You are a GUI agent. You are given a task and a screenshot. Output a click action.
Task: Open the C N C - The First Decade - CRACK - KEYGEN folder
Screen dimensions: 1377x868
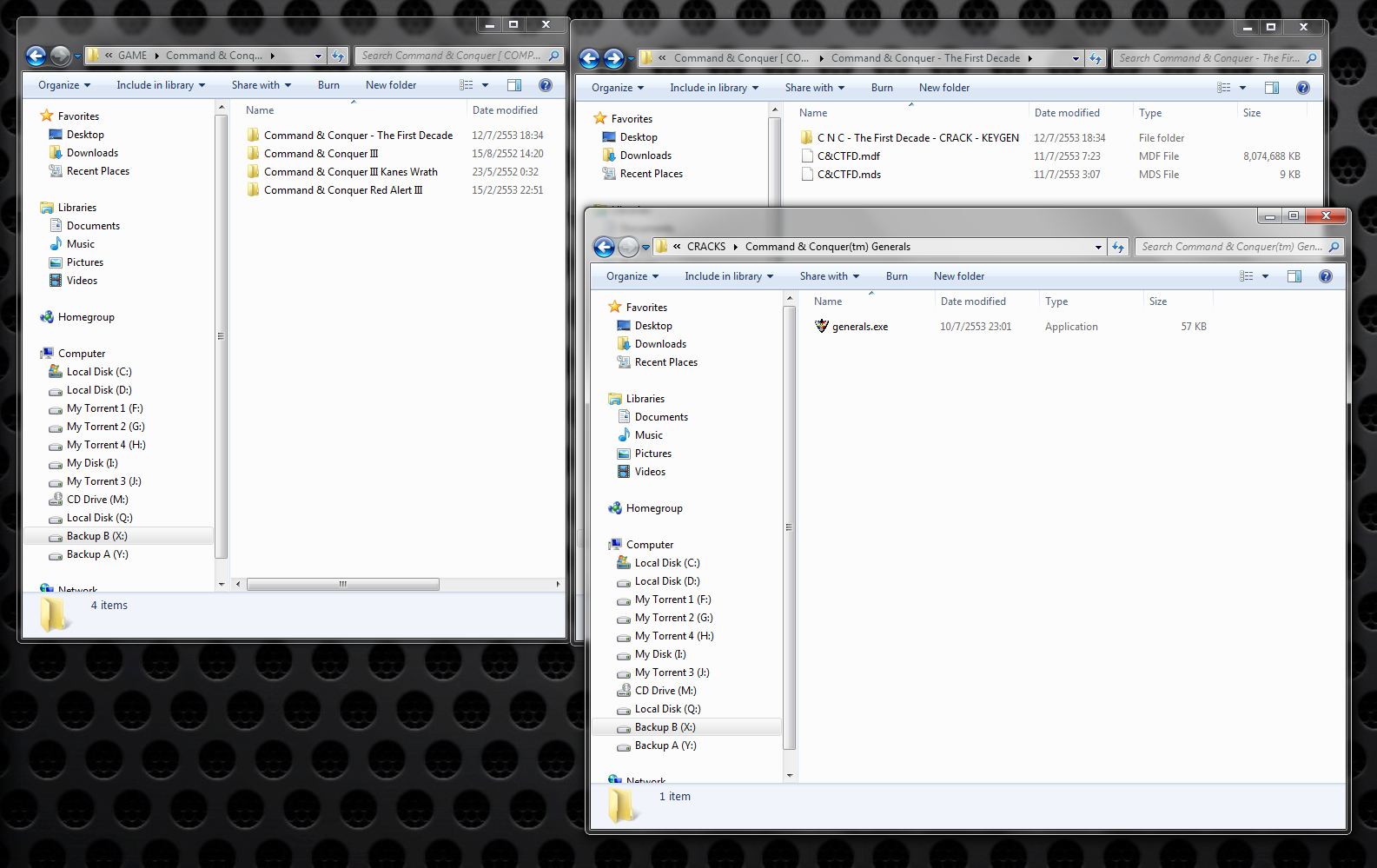909,138
